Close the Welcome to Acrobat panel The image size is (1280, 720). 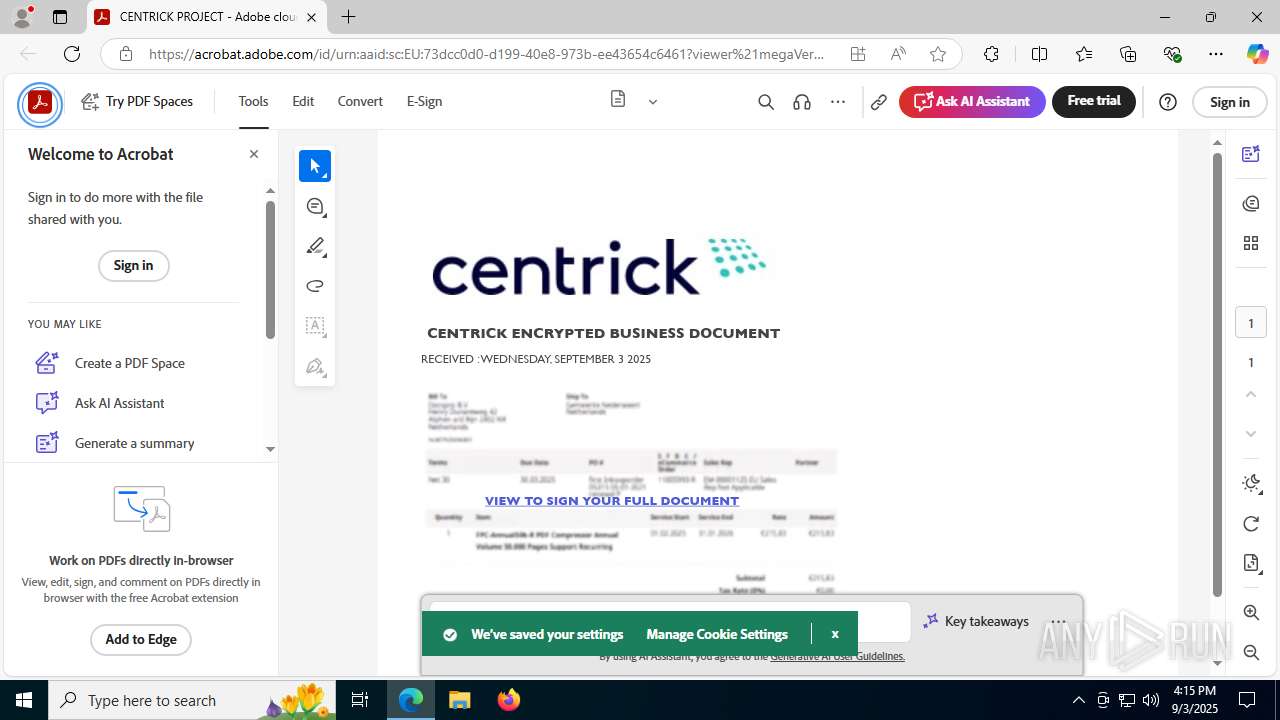tap(254, 154)
